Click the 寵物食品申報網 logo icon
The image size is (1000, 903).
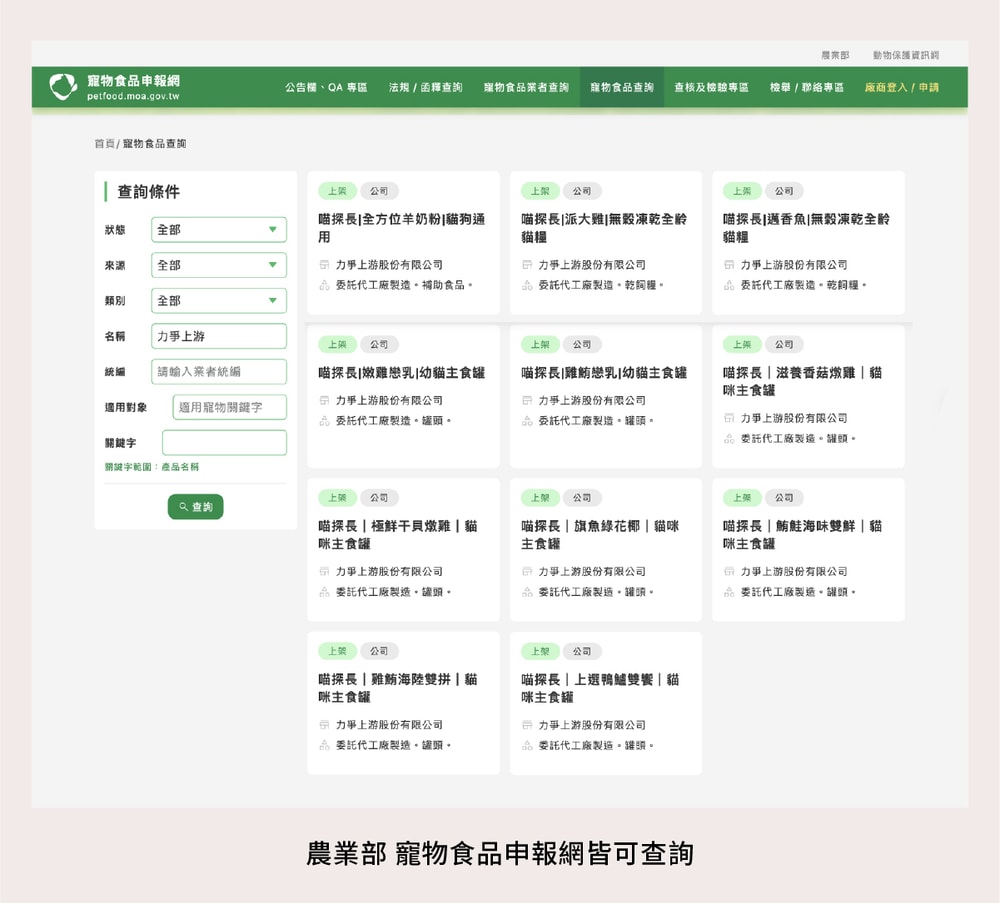click(x=62, y=87)
